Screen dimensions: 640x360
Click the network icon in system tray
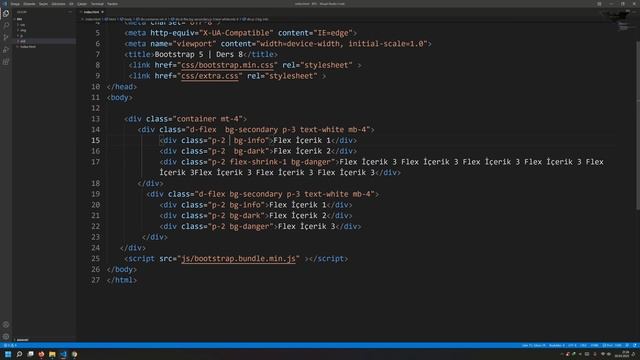(603, 354)
